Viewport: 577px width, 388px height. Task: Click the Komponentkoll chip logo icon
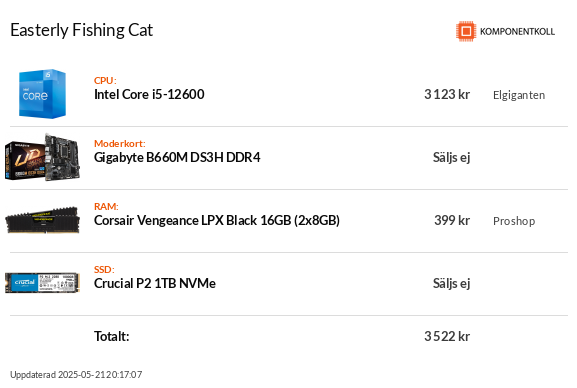pyautogui.click(x=466, y=31)
